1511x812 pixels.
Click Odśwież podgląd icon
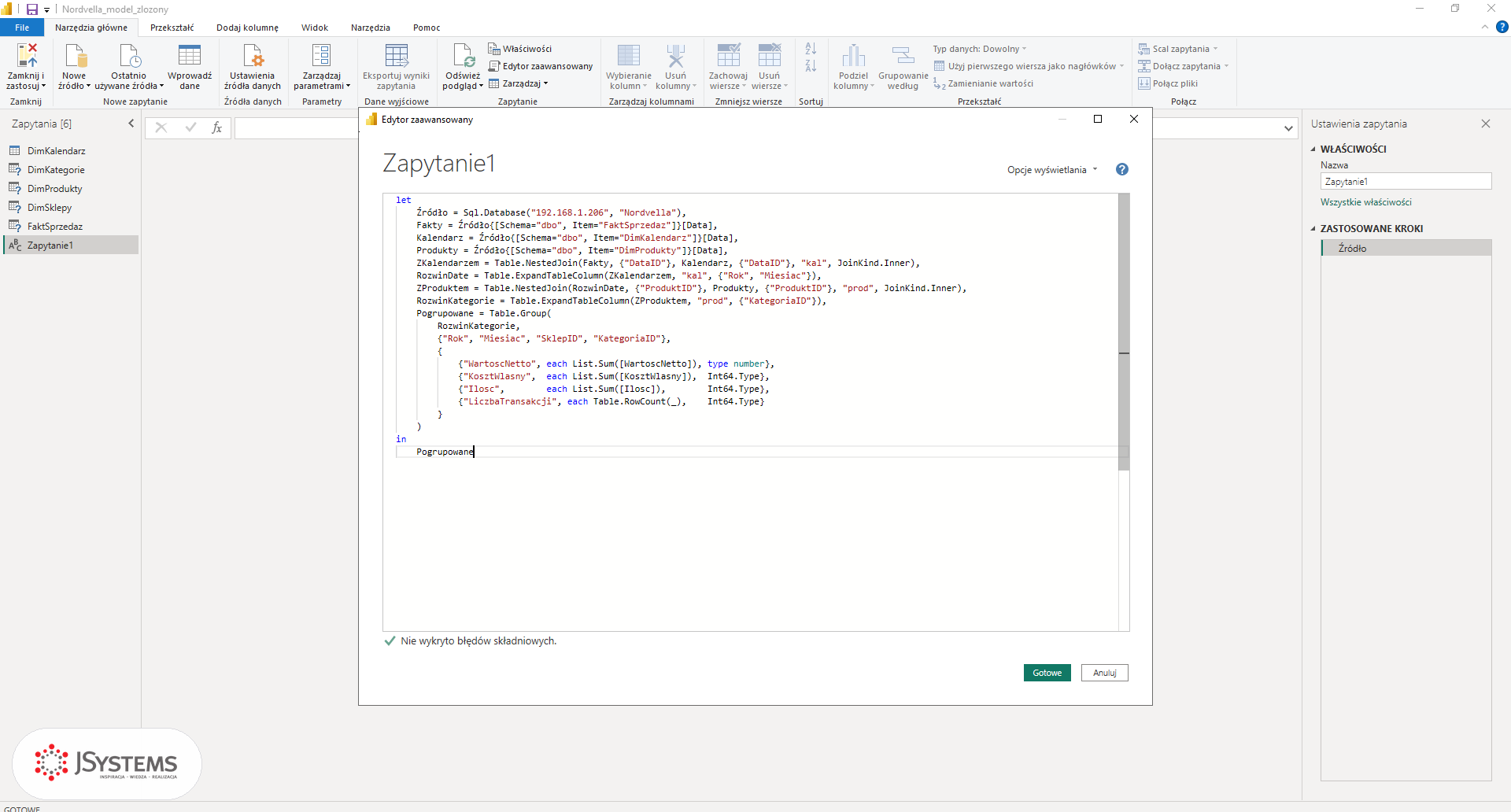tap(463, 56)
